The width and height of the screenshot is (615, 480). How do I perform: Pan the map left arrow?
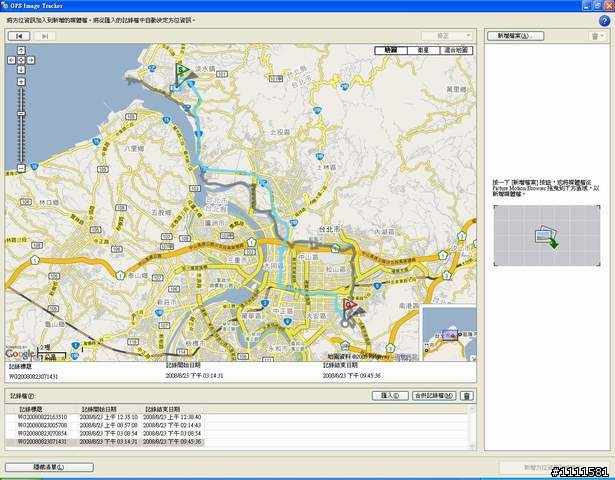[x=11, y=60]
